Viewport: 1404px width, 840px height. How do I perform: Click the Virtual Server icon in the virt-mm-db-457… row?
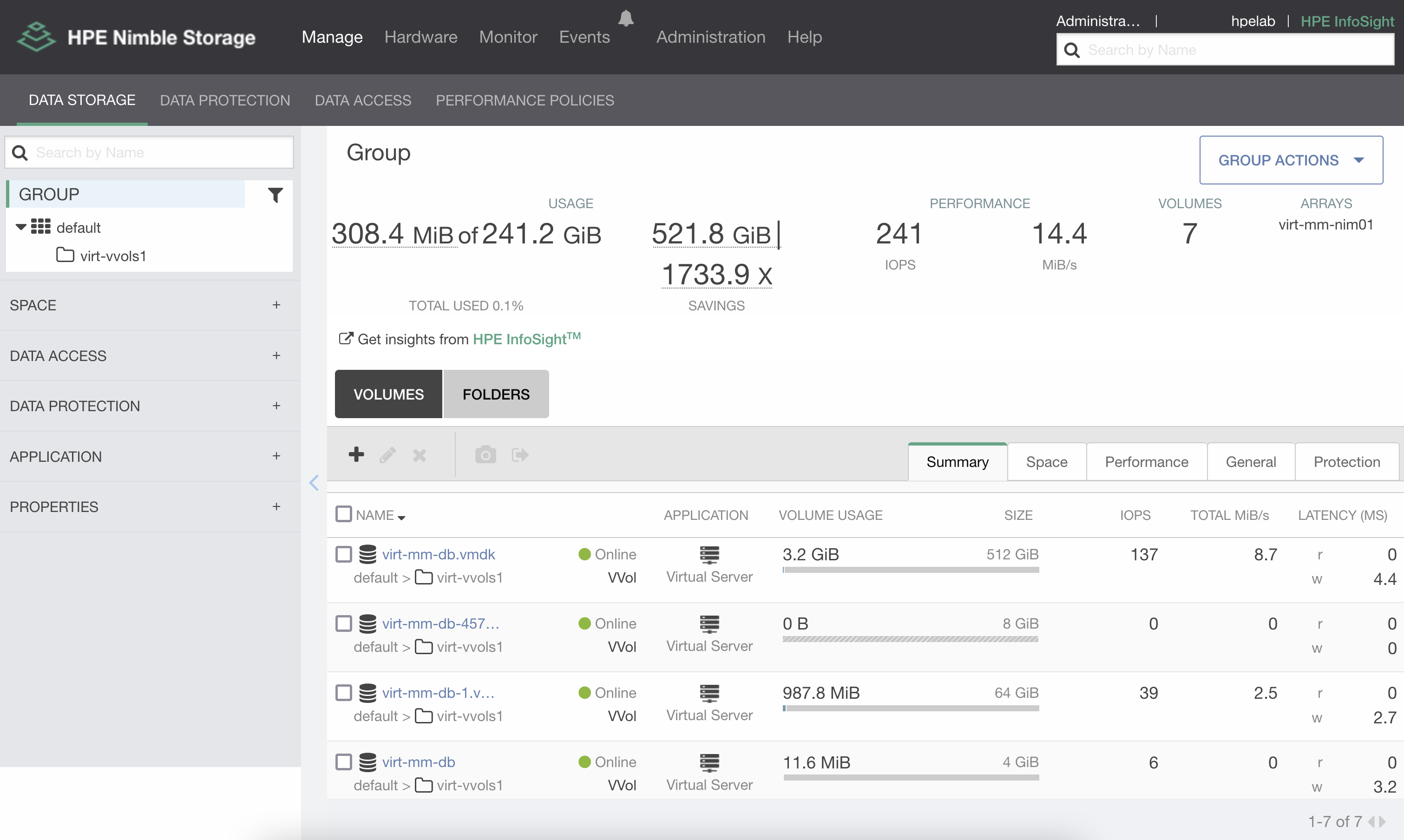point(709,624)
